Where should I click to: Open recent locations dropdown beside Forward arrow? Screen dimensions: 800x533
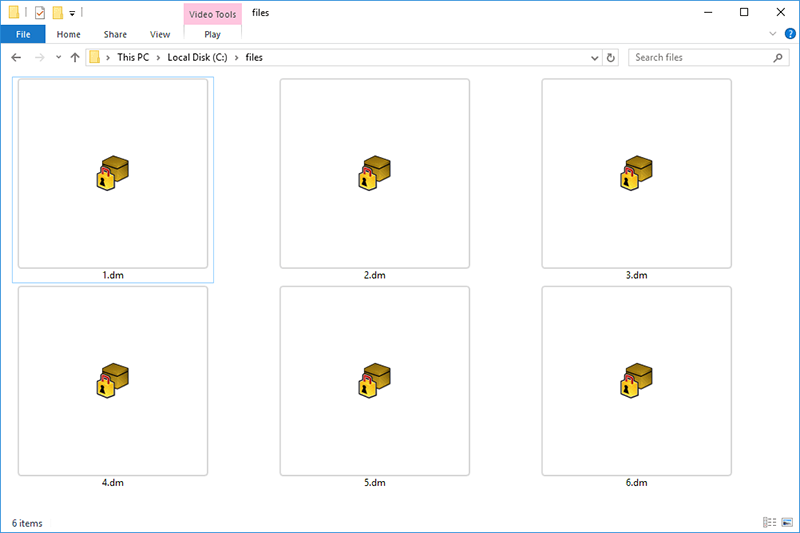(58, 58)
